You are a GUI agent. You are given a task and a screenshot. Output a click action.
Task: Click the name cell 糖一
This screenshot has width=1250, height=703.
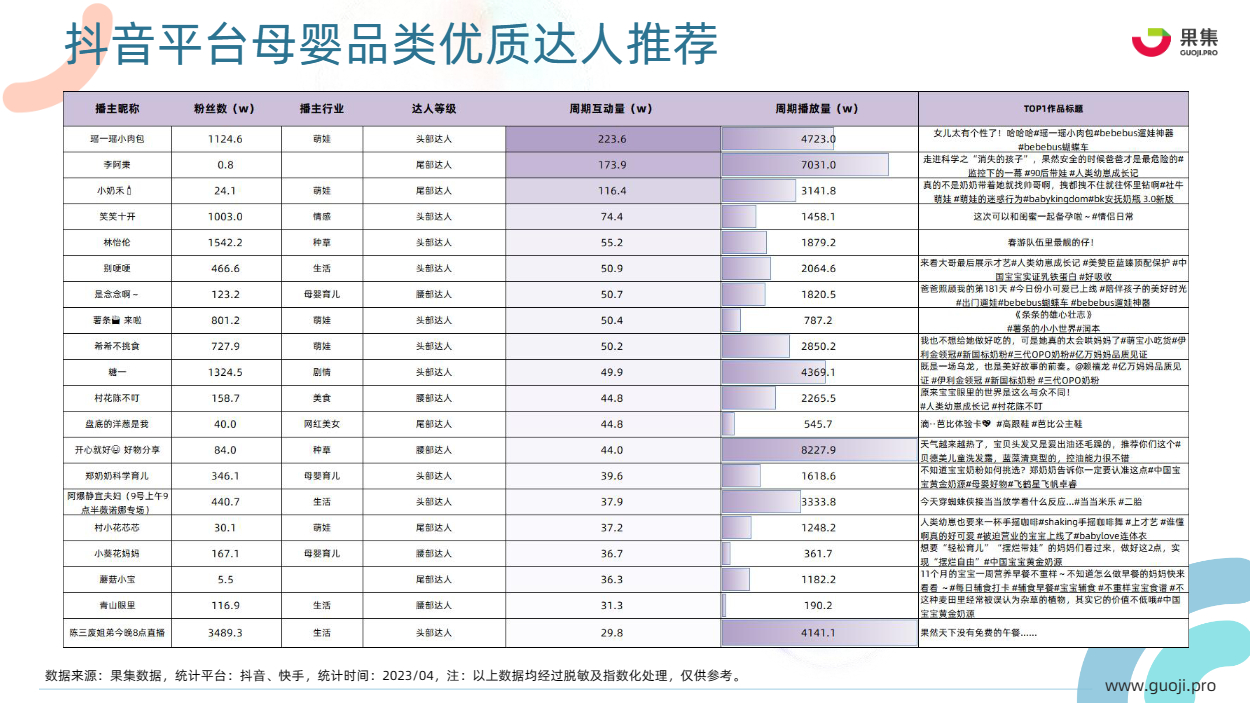click(x=117, y=373)
